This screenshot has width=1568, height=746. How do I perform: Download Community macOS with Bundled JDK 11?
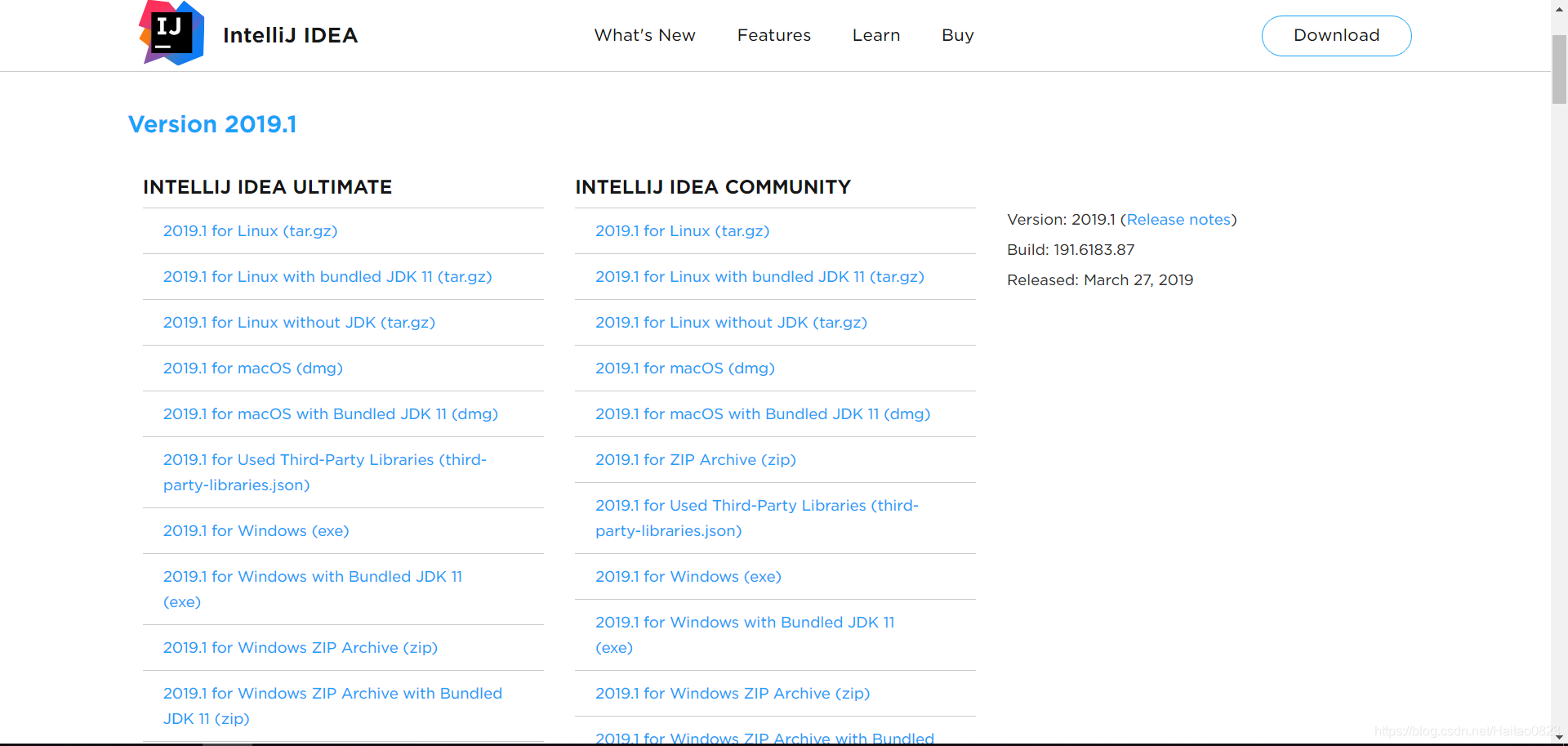click(763, 414)
